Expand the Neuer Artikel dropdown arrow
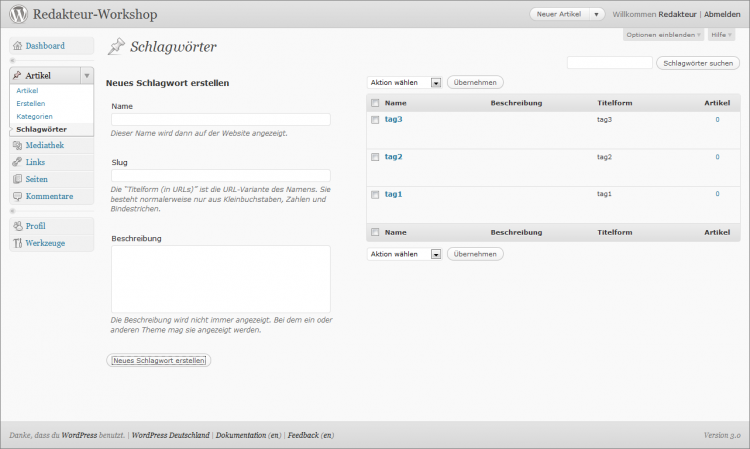 [597, 15]
